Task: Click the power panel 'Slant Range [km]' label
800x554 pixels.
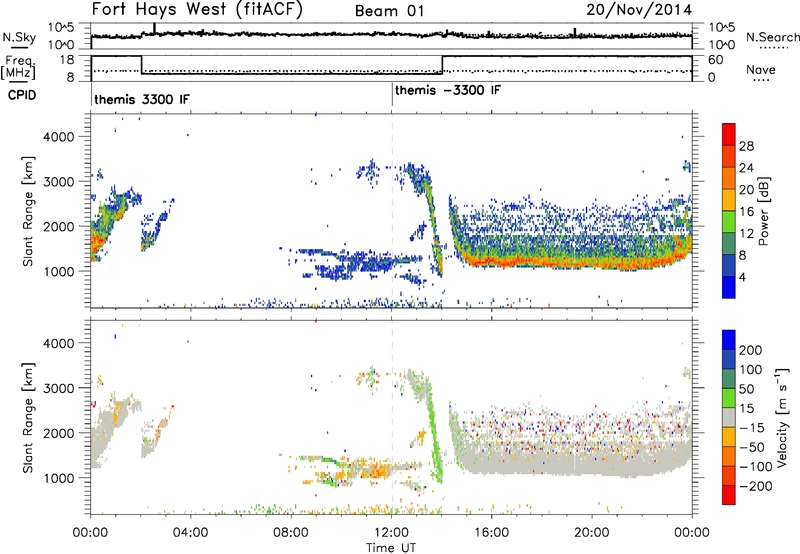Action: 28,211
